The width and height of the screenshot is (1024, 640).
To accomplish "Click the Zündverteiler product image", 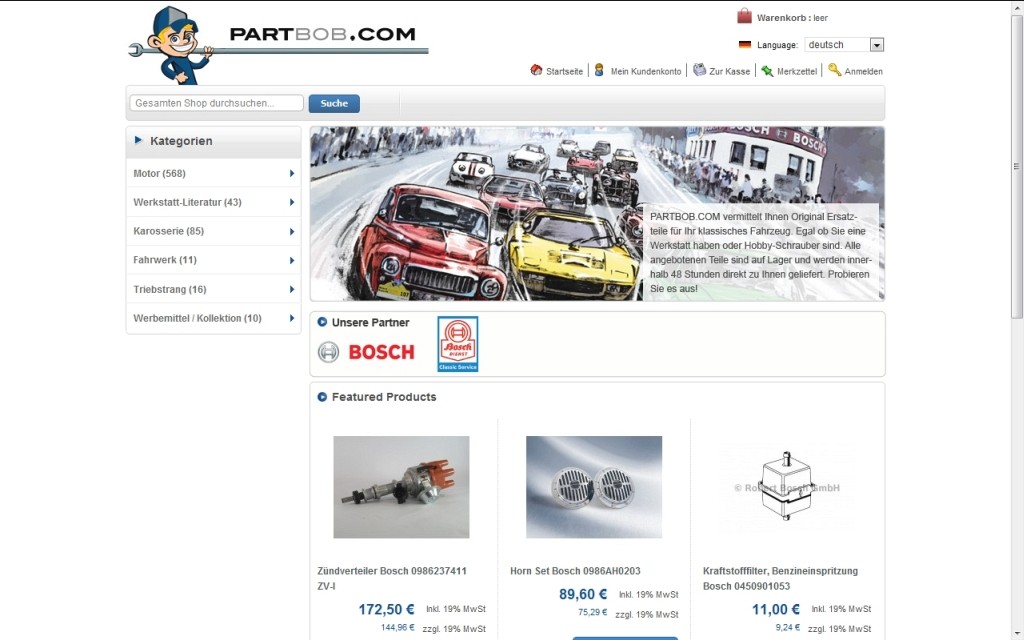I will 401,487.
